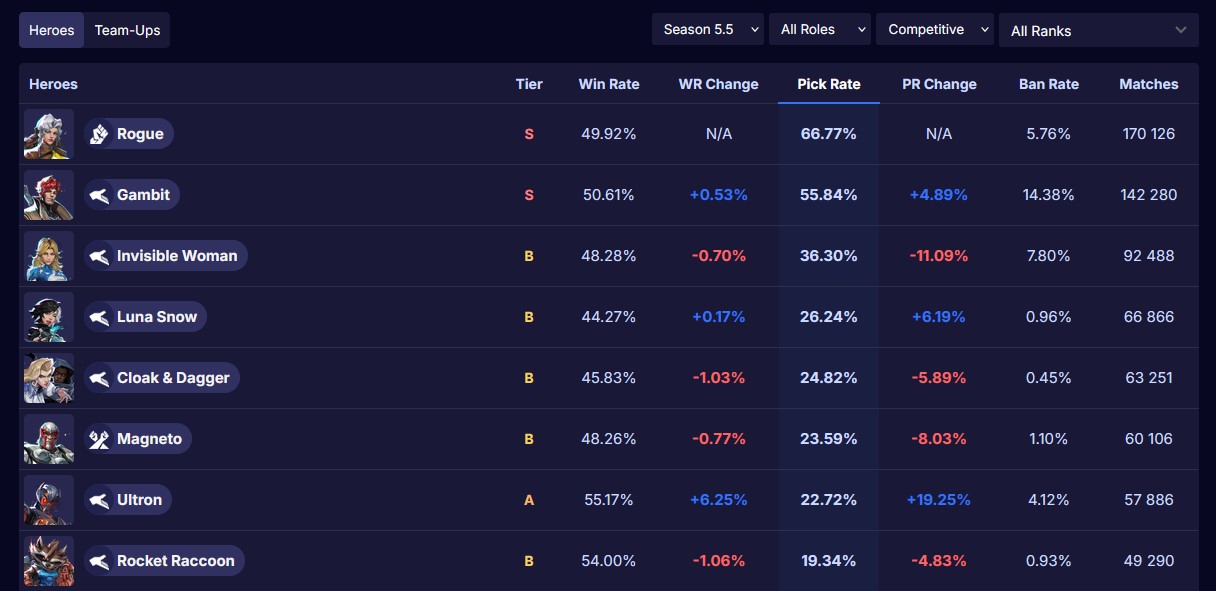Click Rogue's matches count 170 126
1216x591 pixels.
click(1149, 134)
